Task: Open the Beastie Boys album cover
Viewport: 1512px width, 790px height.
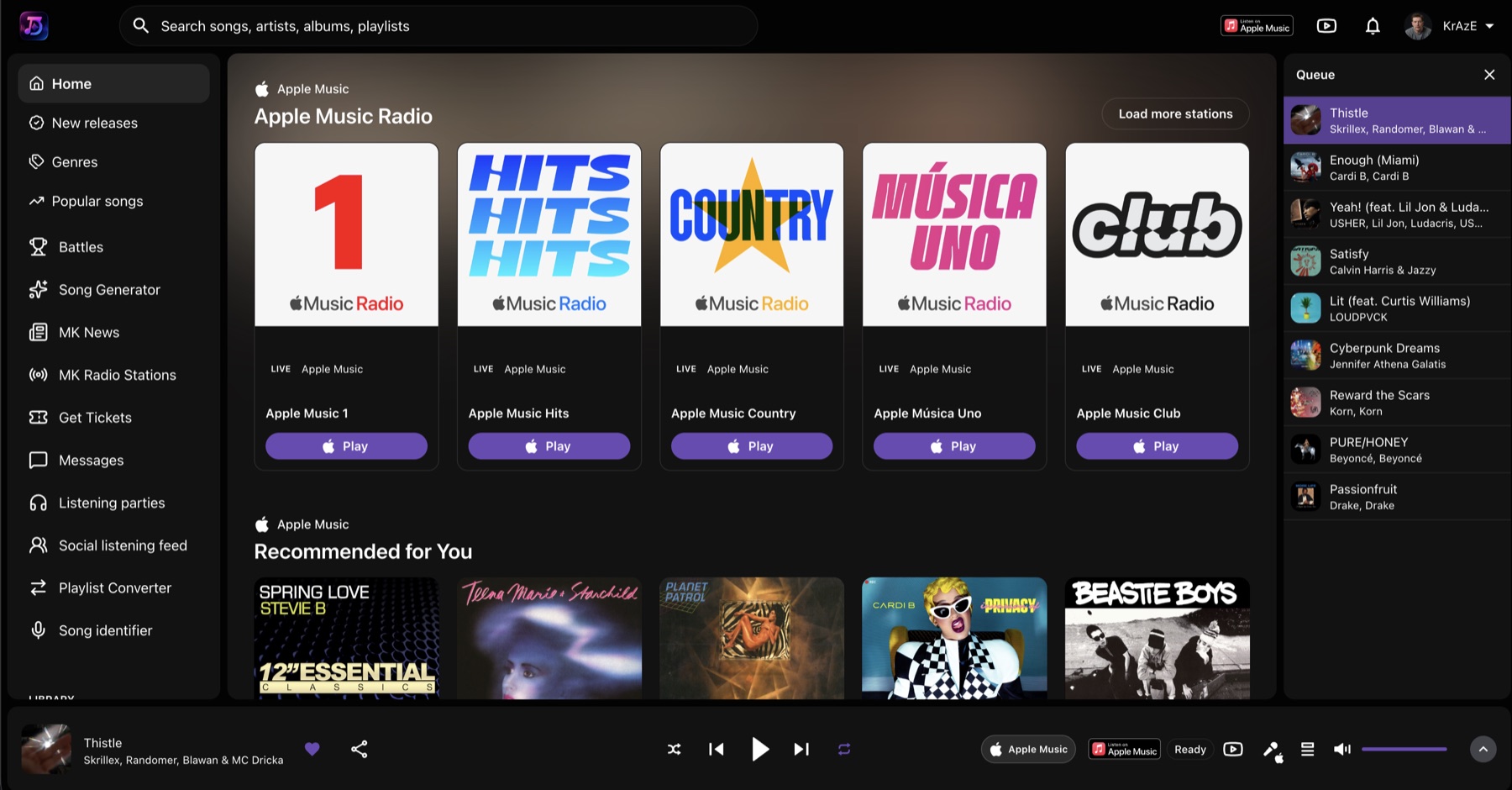Action: (x=1158, y=638)
